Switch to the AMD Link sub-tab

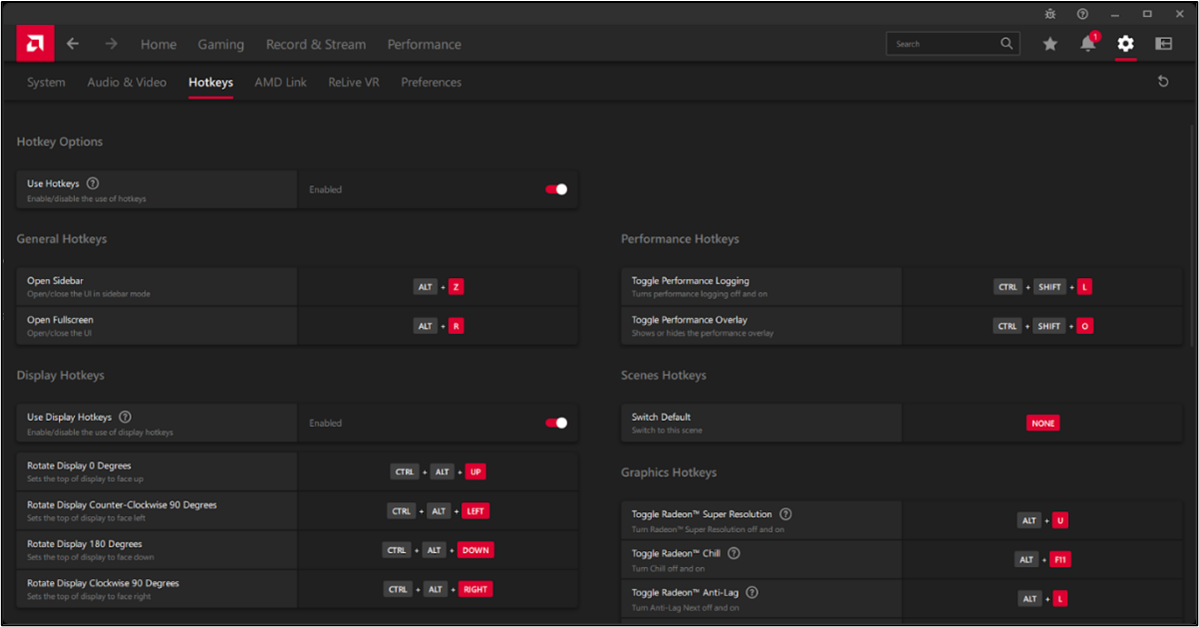tap(281, 82)
